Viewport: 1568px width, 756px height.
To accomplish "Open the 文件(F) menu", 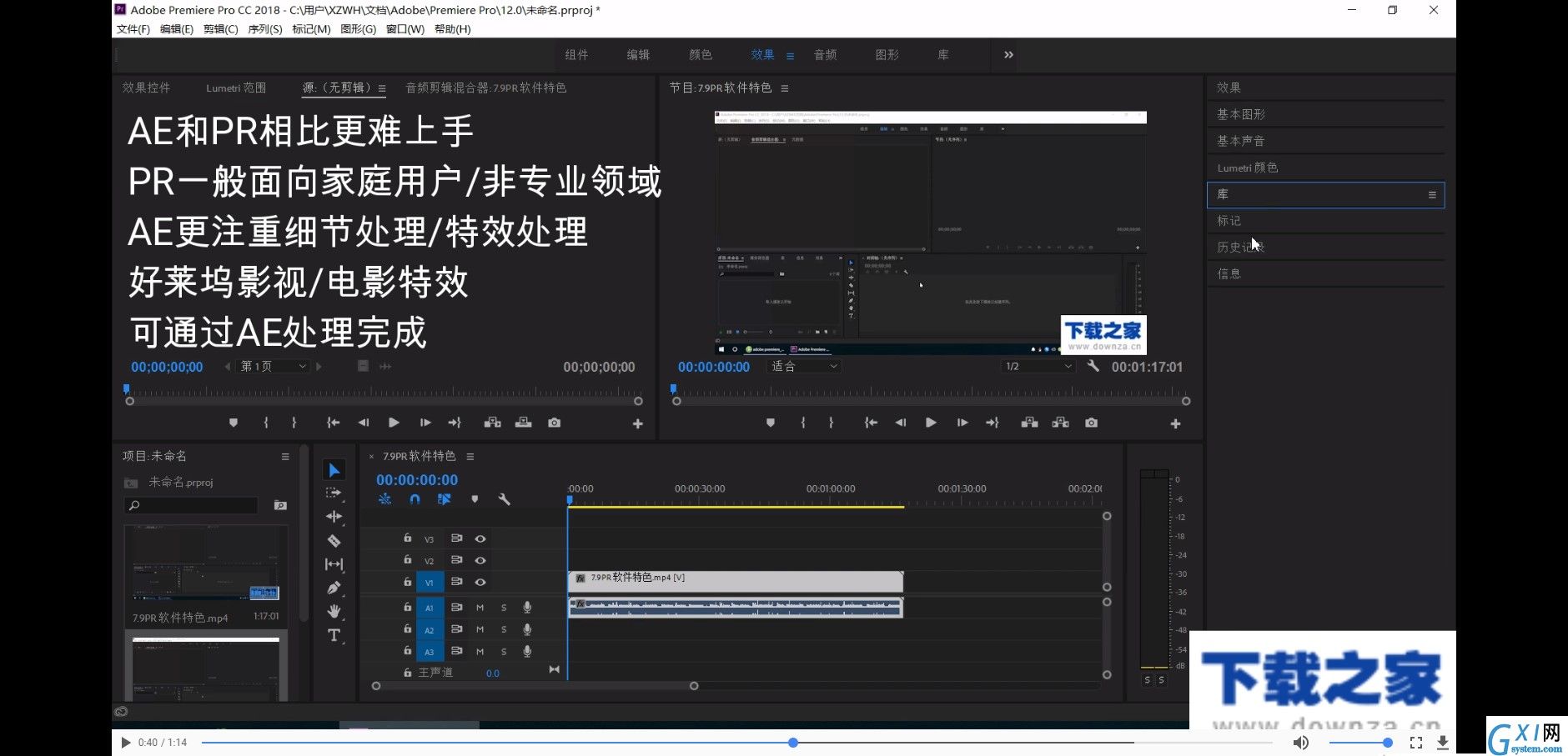I will [x=133, y=29].
